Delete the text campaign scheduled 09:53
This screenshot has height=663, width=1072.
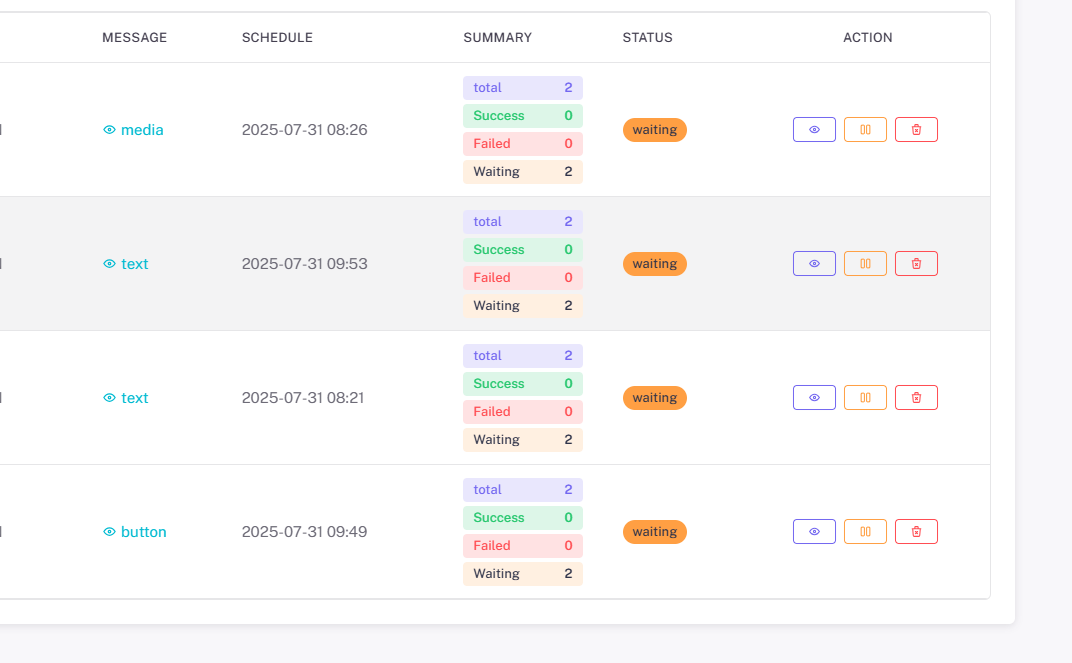coord(916,264)
